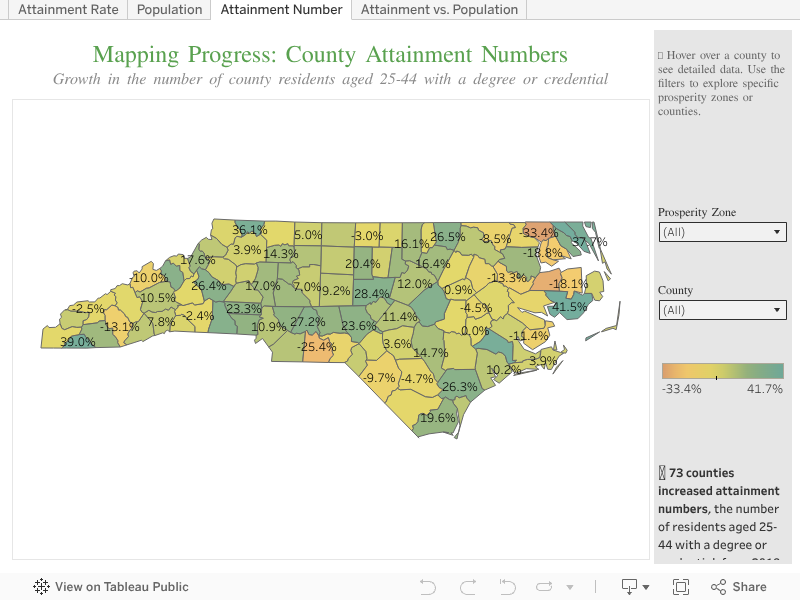Open the Population tab
Screen dimensions: 800x600
tap(169, 10)
